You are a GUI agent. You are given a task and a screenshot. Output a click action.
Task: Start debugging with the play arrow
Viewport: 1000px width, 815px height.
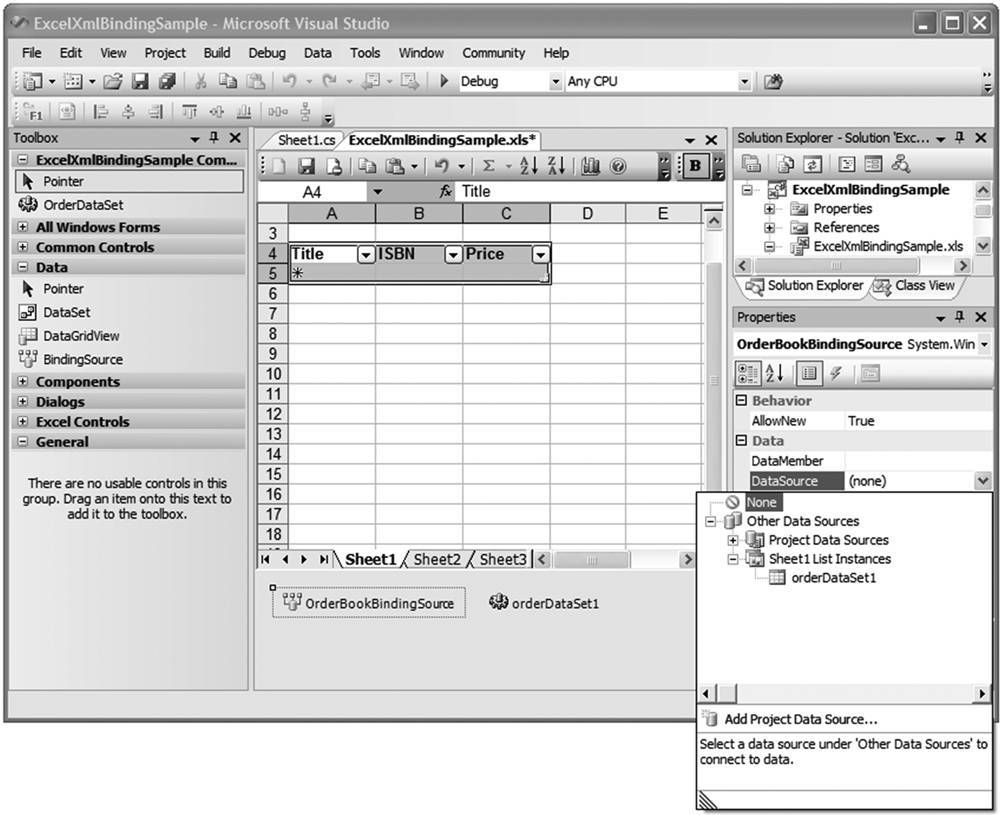[x=445, y=81]
